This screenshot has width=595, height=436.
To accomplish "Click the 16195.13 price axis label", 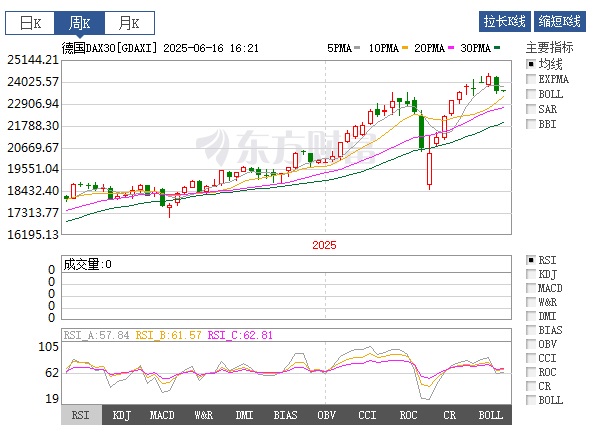I will pyautogui.click(x=33, y=235).
